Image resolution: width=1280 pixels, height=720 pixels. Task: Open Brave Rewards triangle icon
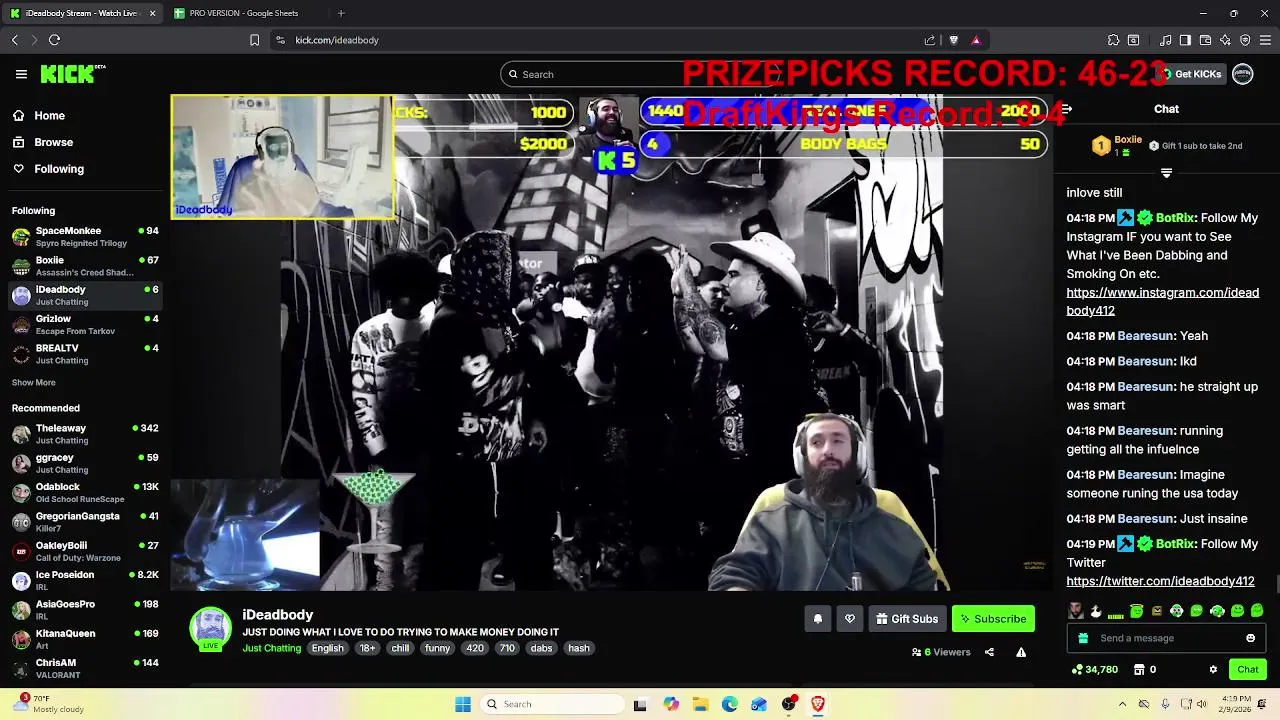point(976,40)
